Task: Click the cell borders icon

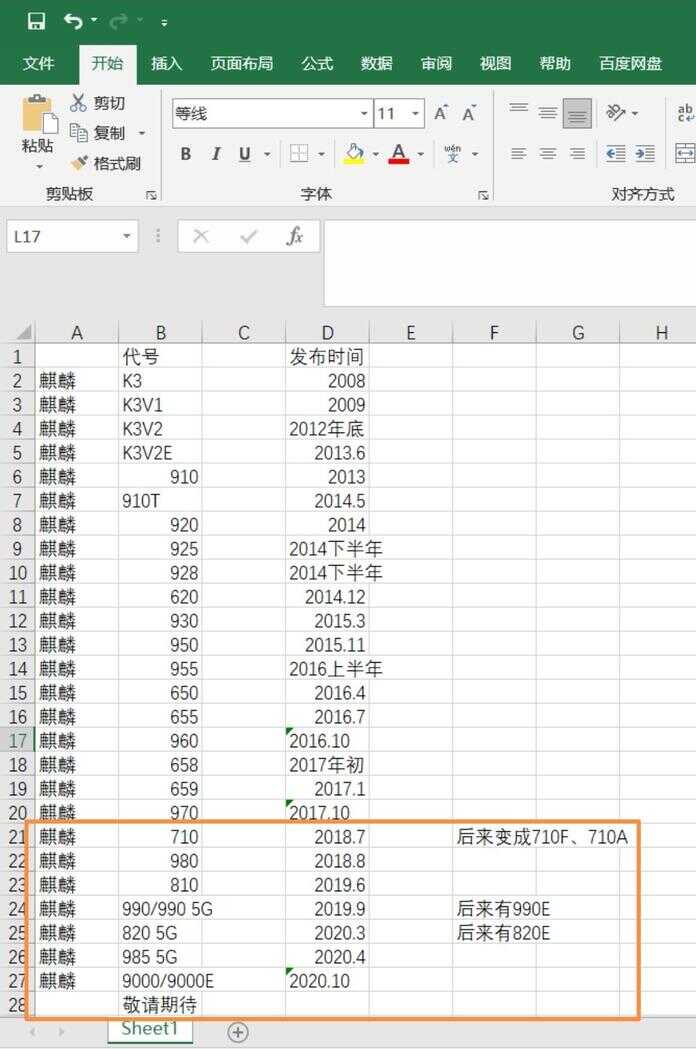Action: [x=299, y=154]
